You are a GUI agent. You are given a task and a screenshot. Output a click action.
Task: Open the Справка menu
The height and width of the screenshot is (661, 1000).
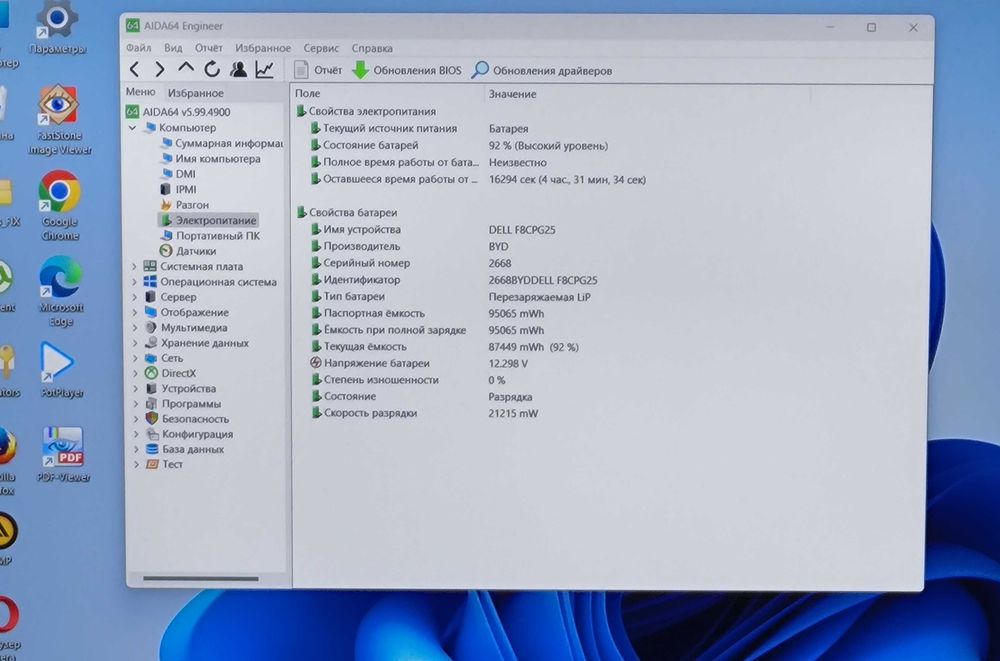pos(372,48)
